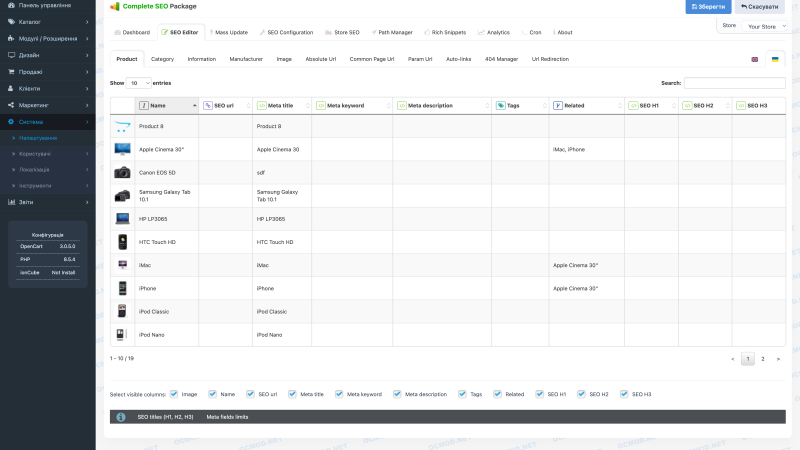Expand the Продажі sidebar menu
This screenshot has height=450, width=800.
[x=47, y=72]
